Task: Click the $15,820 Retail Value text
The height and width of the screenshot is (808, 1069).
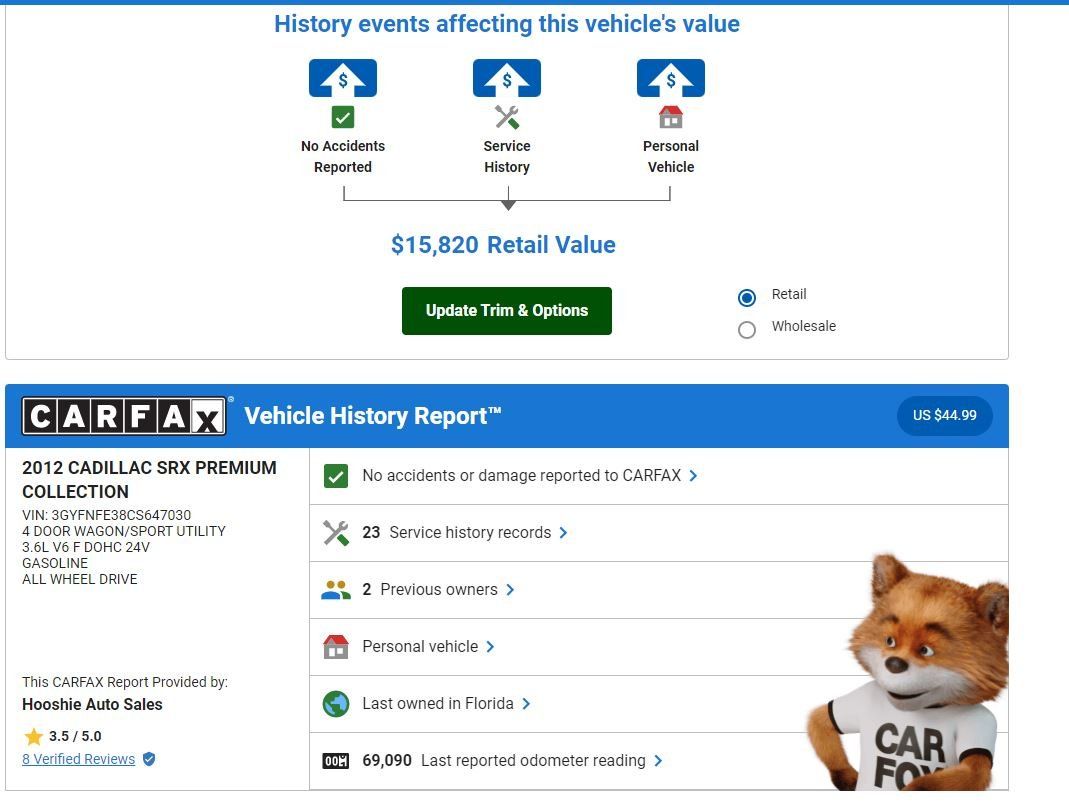Action: coord(503,245)
